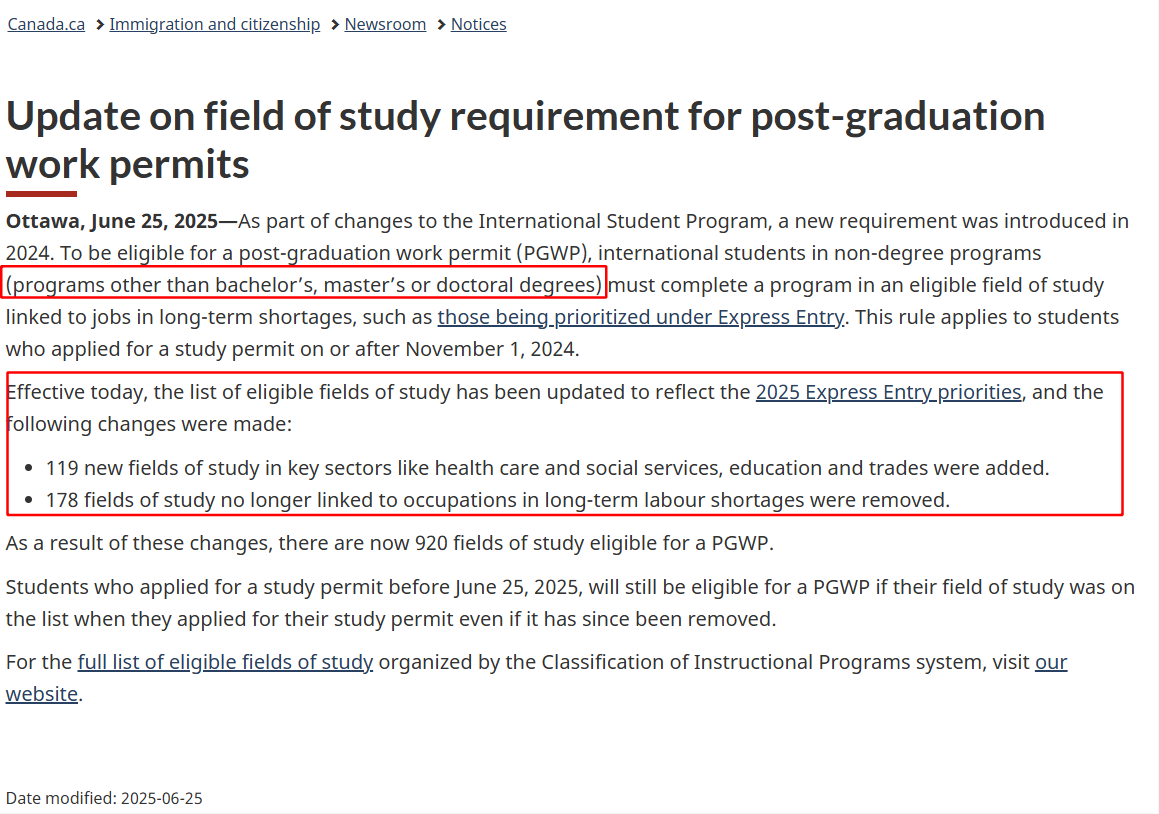Click the Date modified 2025-06-25 text
This screenshot has width=1159, height=814.
click(x=104, y=798)
